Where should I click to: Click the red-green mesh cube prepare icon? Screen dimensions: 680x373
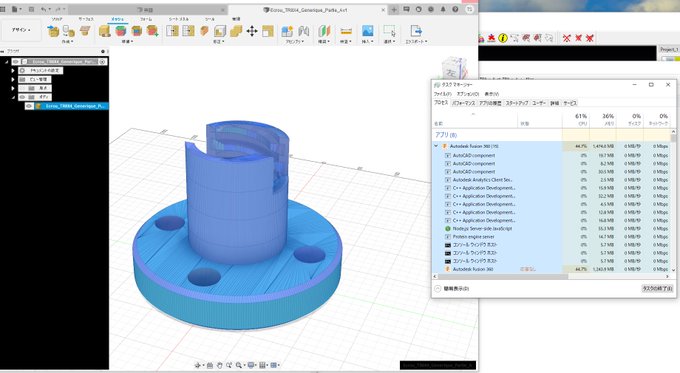tap(121, 31)
